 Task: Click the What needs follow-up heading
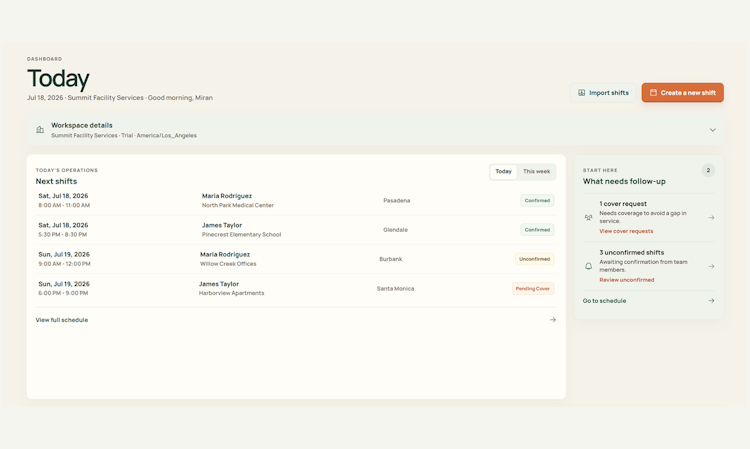[624, 181]
